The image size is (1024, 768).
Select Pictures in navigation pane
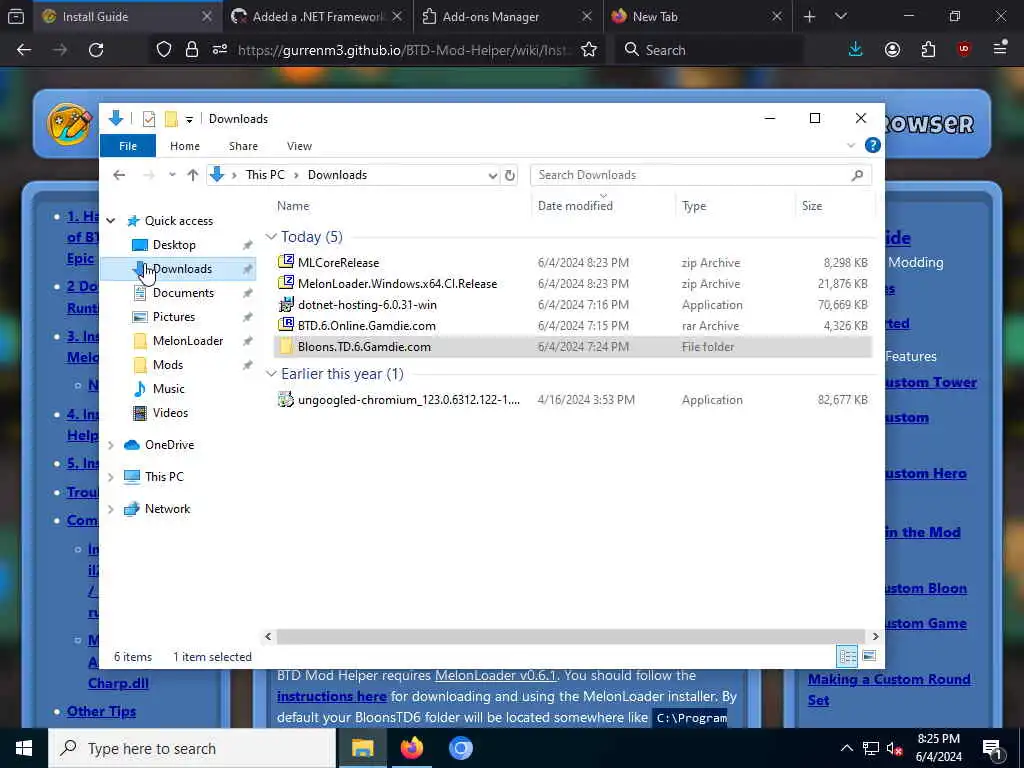(174, 317)
